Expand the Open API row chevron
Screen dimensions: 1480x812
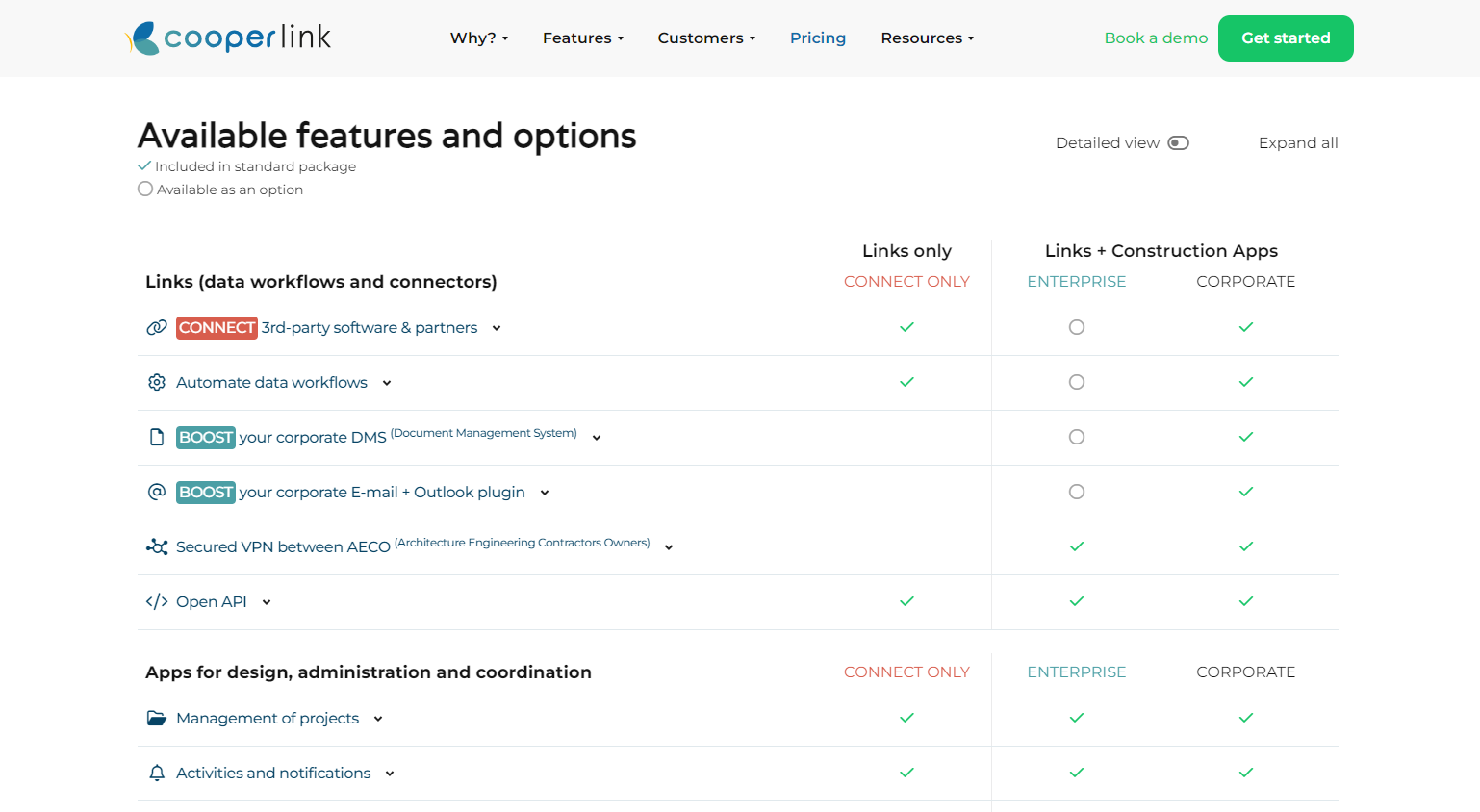click(267, 602)
